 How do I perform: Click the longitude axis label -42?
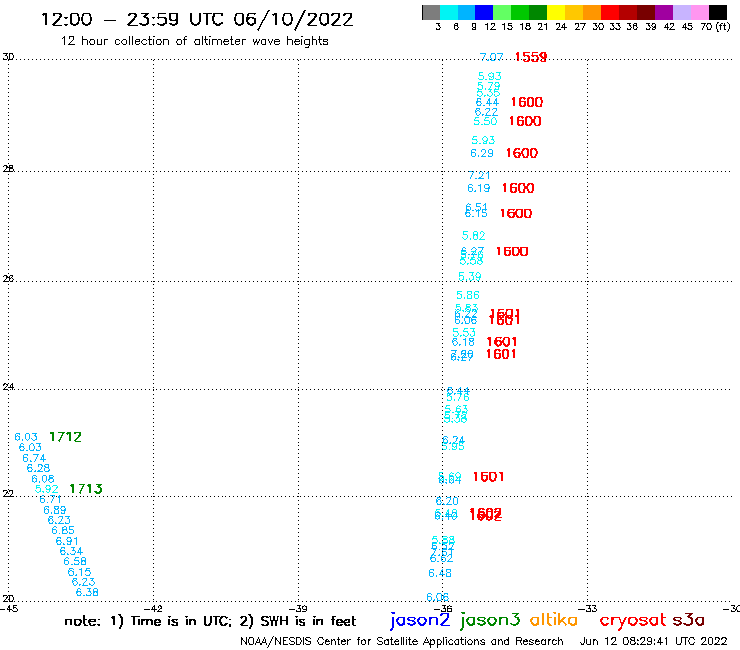[x=153, y=609]
